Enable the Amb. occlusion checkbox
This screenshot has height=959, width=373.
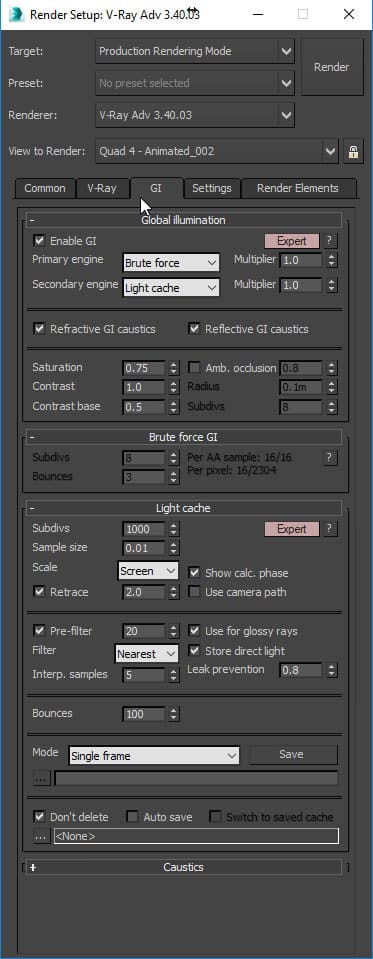[194, 368]
